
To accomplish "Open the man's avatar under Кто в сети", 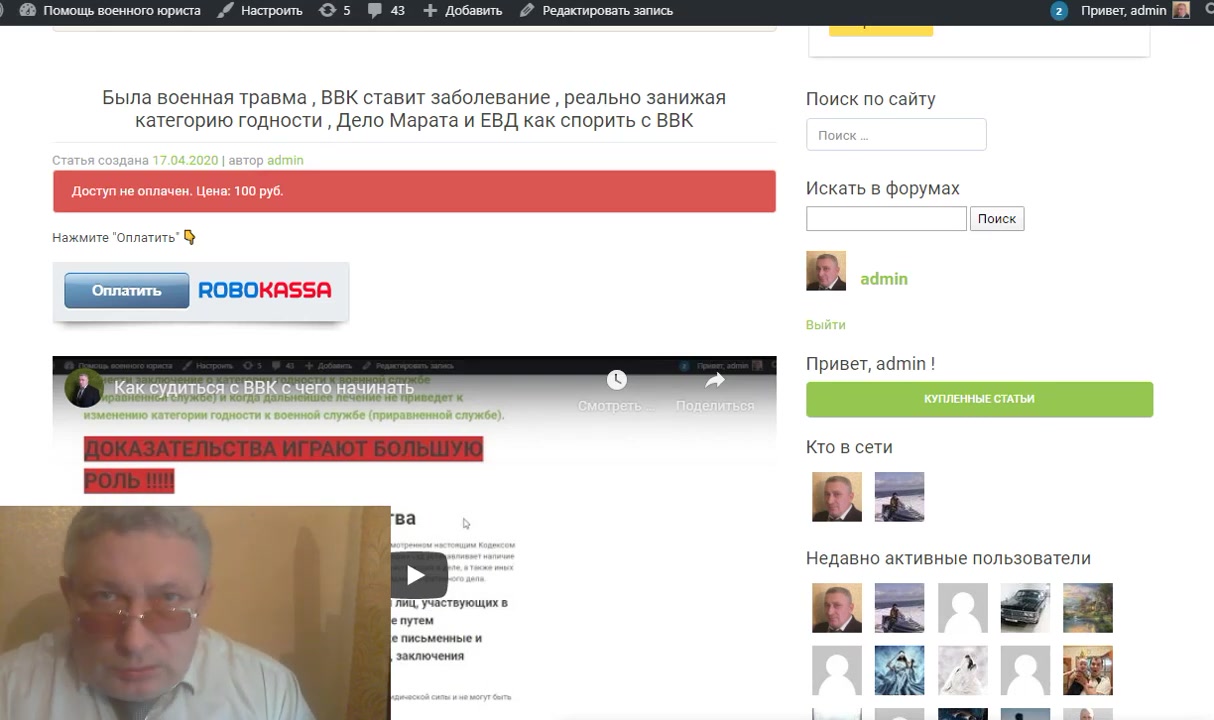I will (837, 497).
